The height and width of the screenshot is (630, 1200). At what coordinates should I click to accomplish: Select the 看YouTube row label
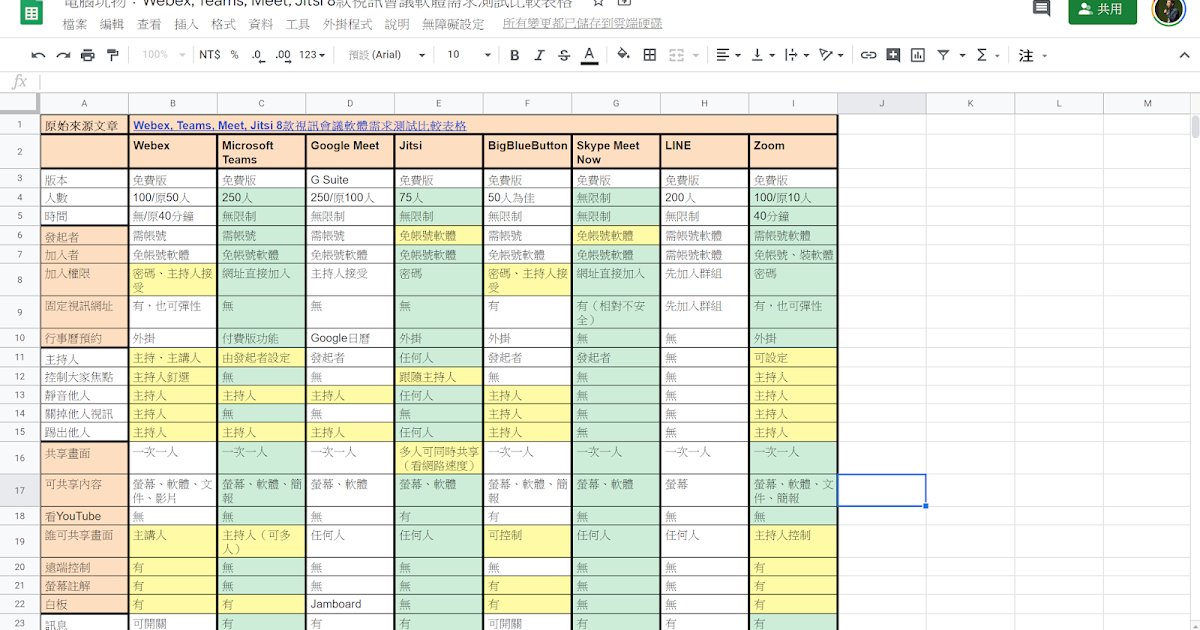(x=85, y=516)
